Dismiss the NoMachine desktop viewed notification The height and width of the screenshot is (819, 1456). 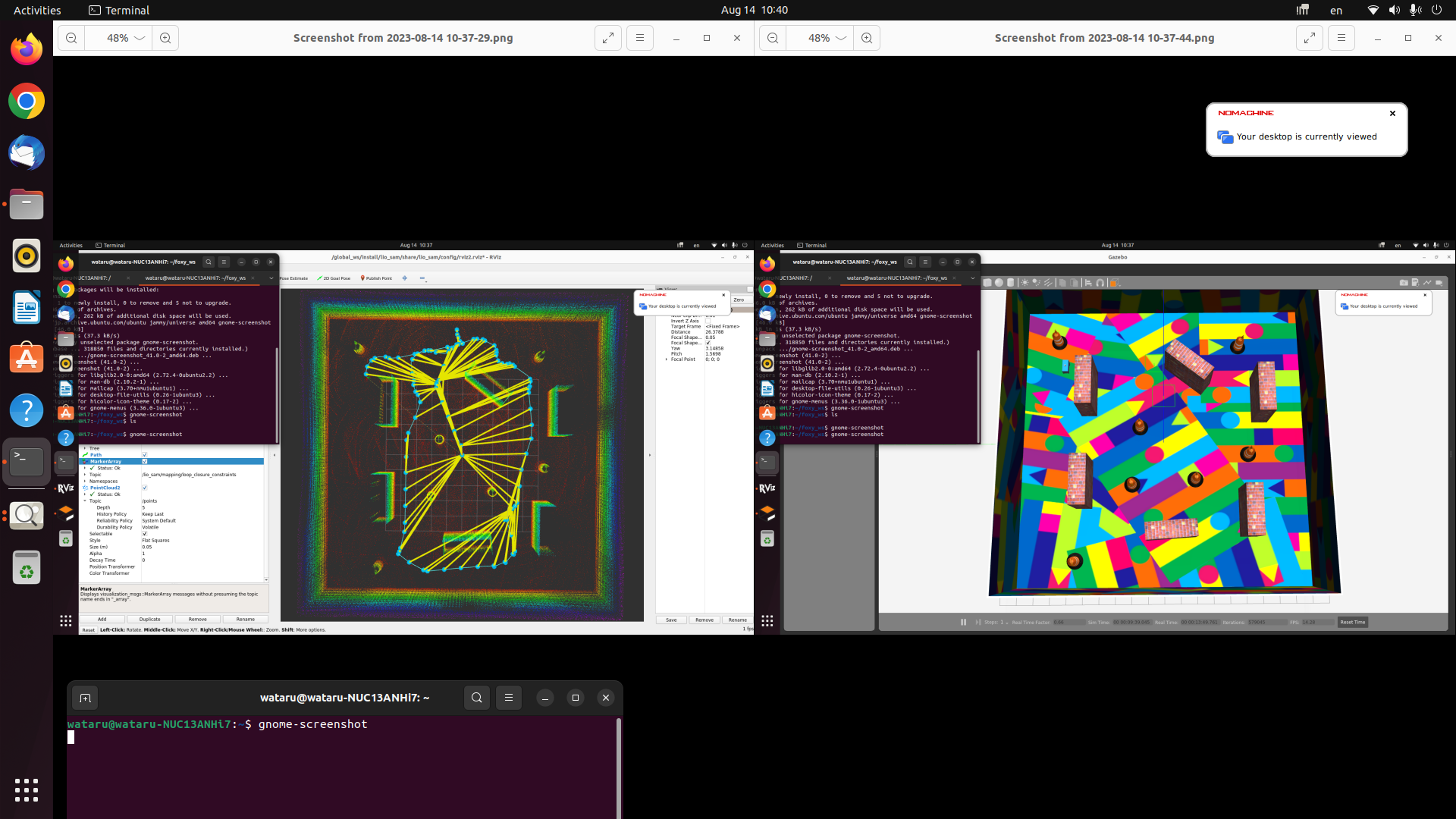(1392, 113)
